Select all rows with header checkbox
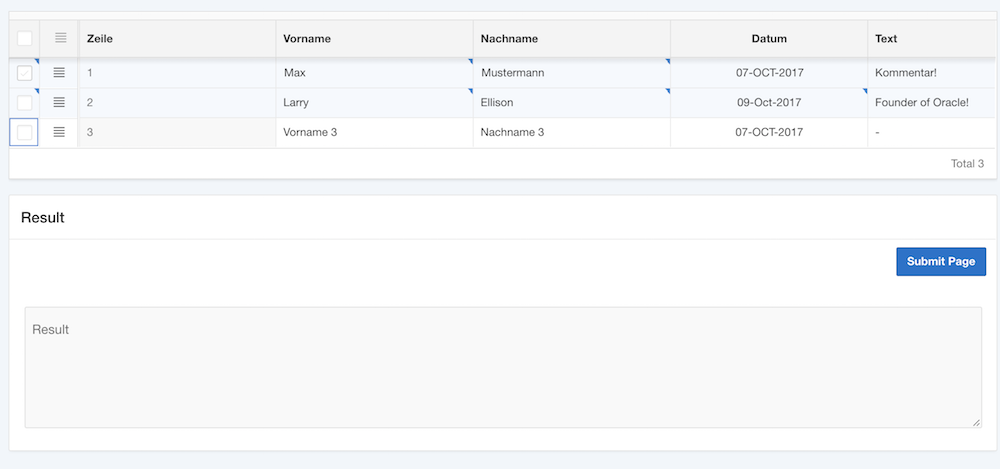 click(x=25, y=39)
